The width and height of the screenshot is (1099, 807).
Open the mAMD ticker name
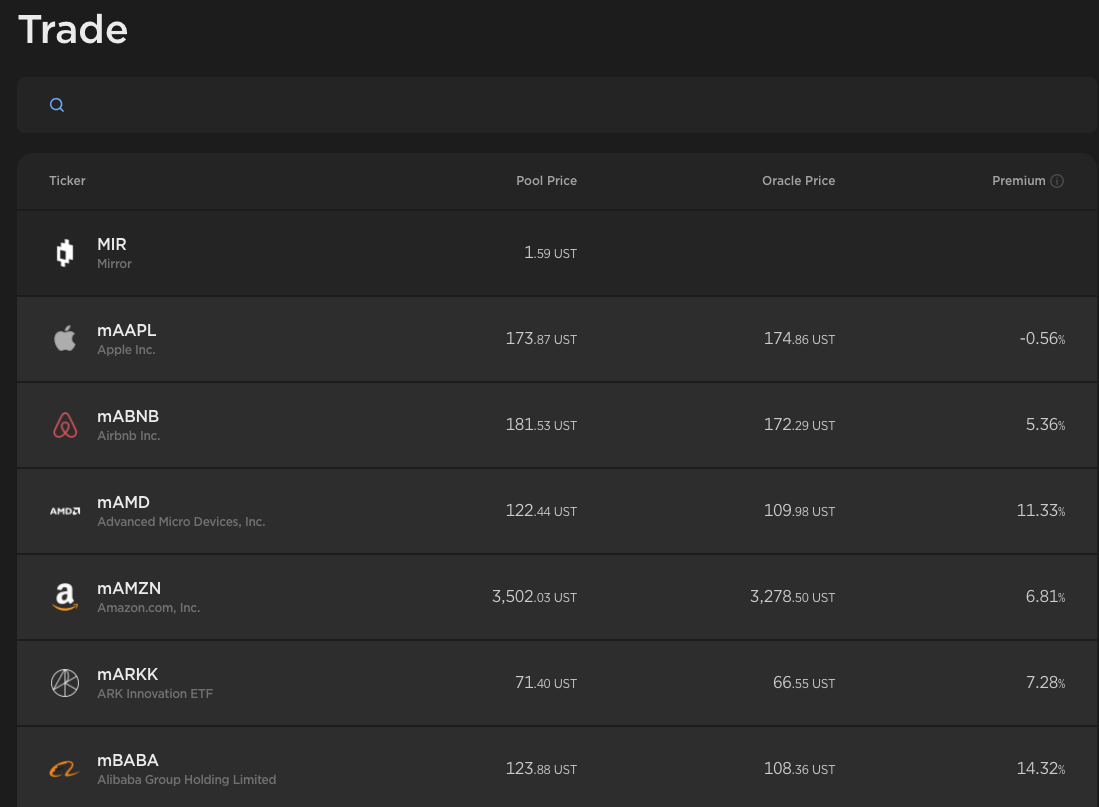(123, 503)
